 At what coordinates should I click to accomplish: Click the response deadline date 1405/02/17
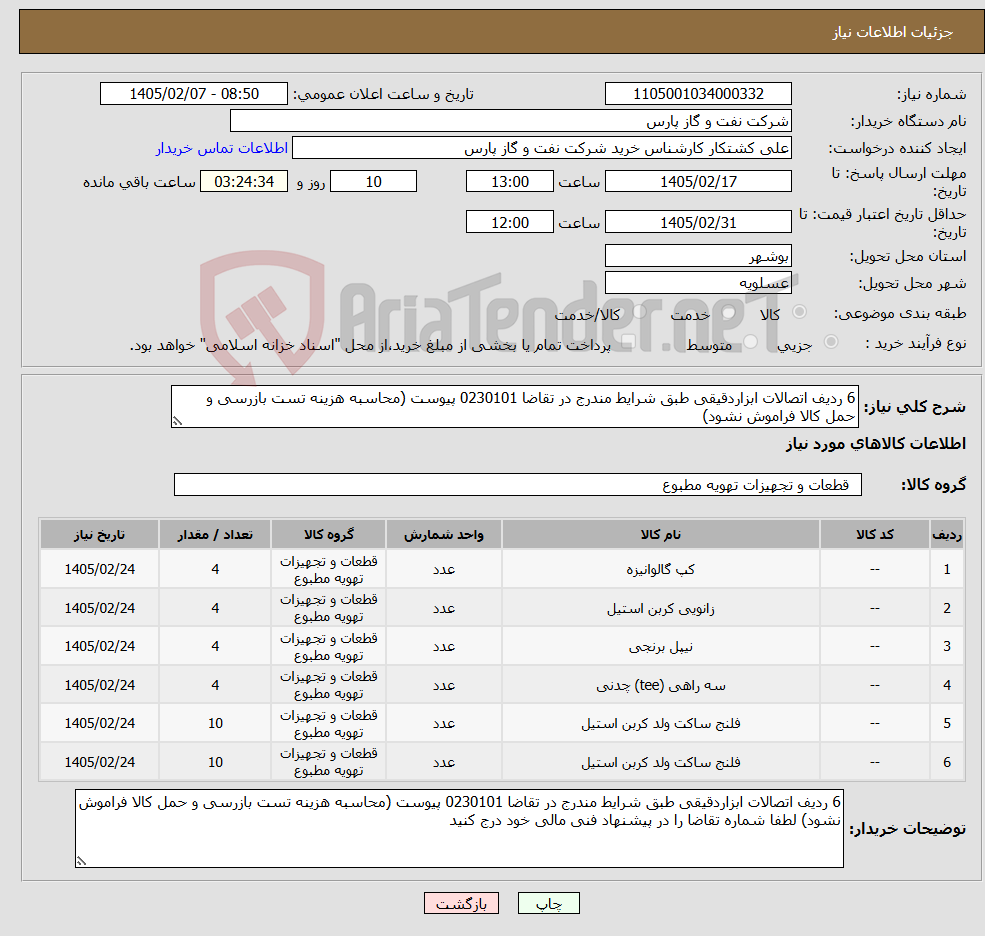coord(698,182)
